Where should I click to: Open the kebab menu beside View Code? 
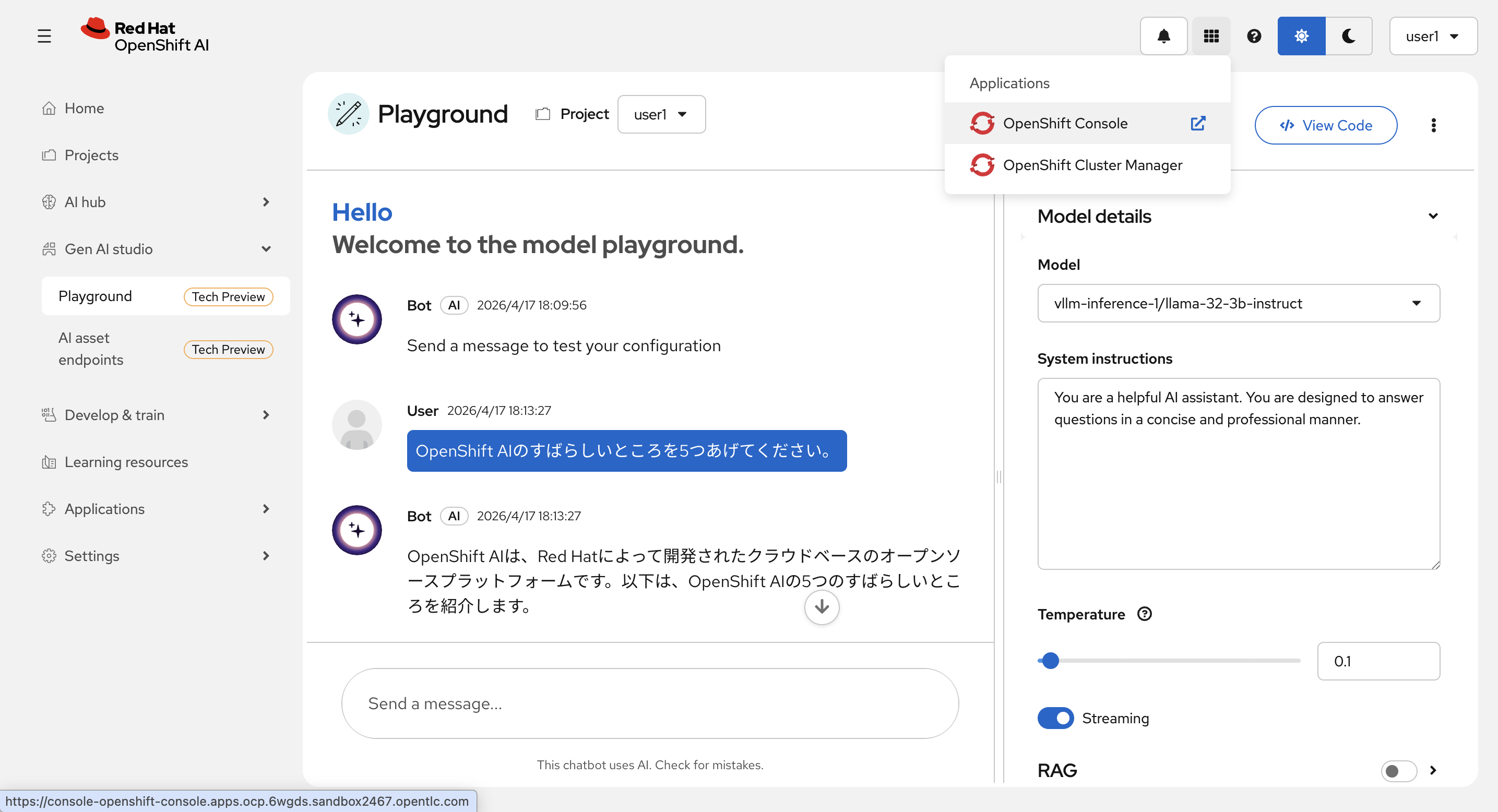(x=1433, y=125)
